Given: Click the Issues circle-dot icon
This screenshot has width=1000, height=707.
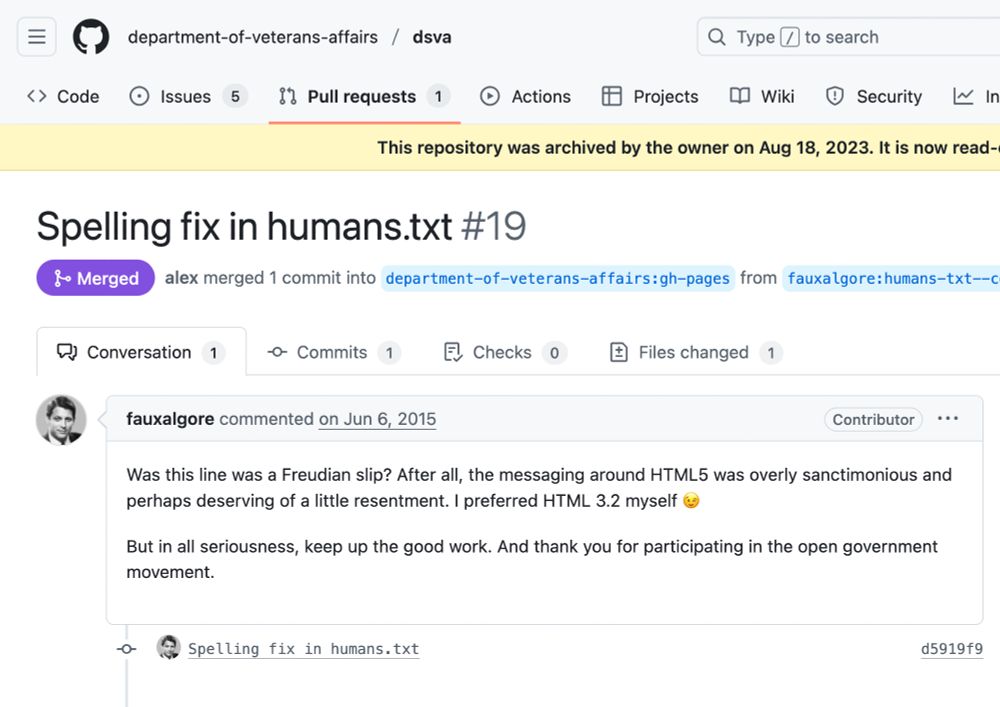Looking at the screenshot, I should 139,96.
